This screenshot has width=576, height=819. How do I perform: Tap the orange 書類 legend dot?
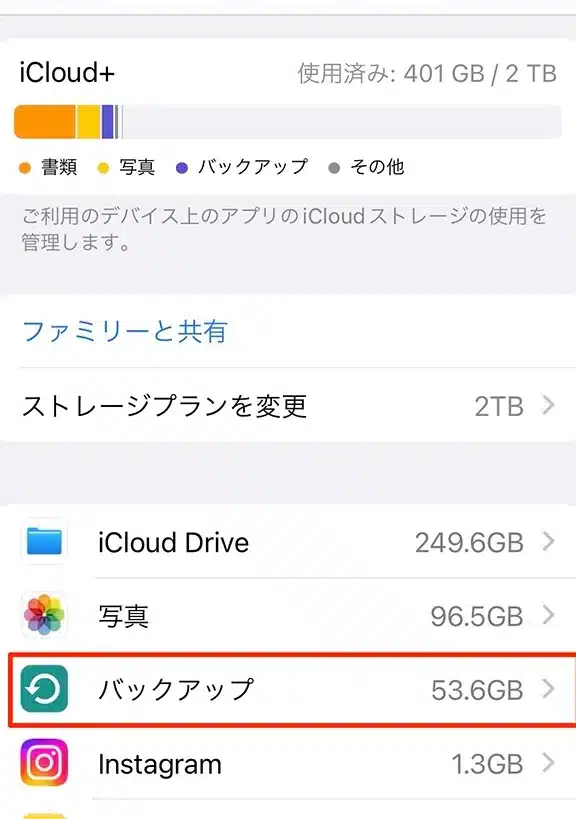pyautogui.click(x=22, y=167)
